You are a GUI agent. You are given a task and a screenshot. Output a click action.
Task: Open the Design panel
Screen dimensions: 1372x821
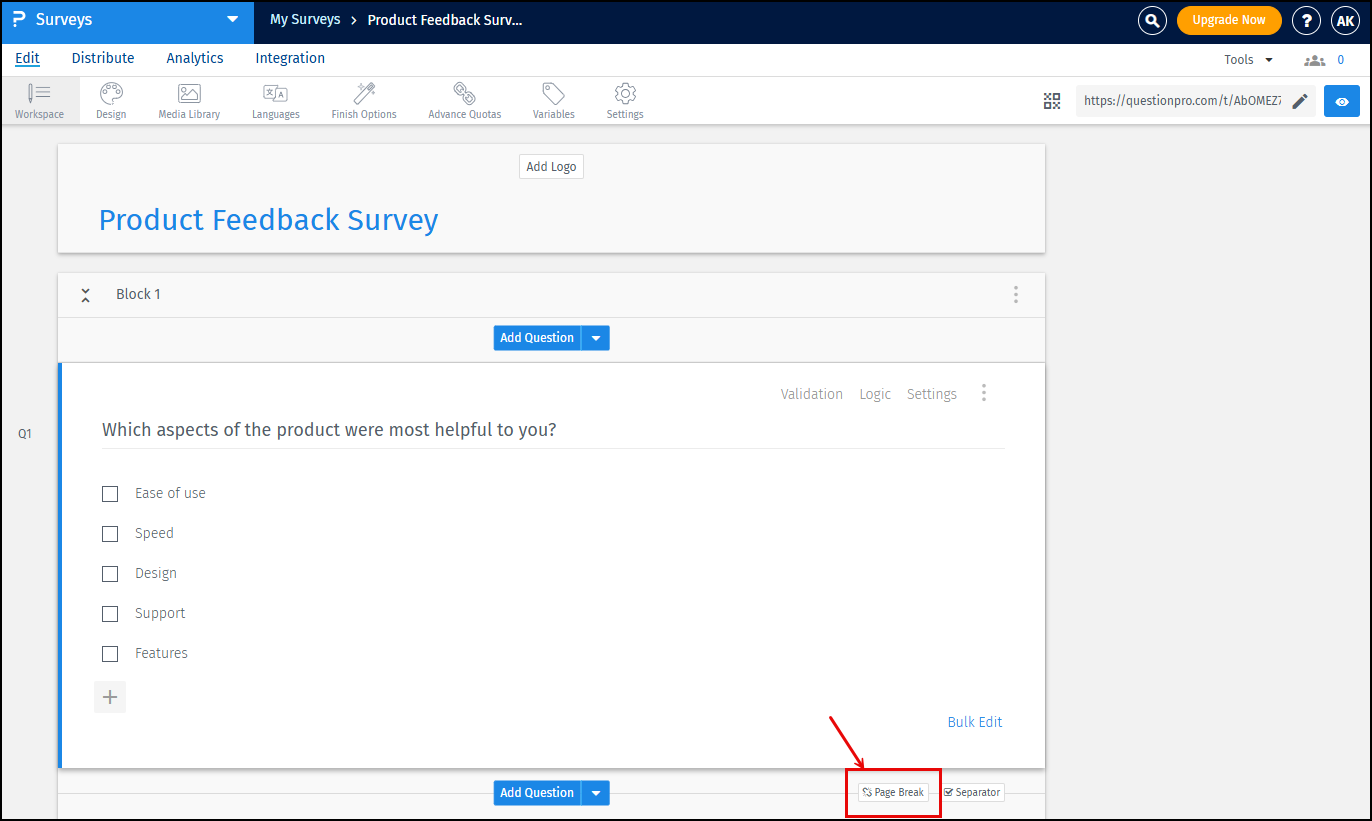tap(110, 100)
